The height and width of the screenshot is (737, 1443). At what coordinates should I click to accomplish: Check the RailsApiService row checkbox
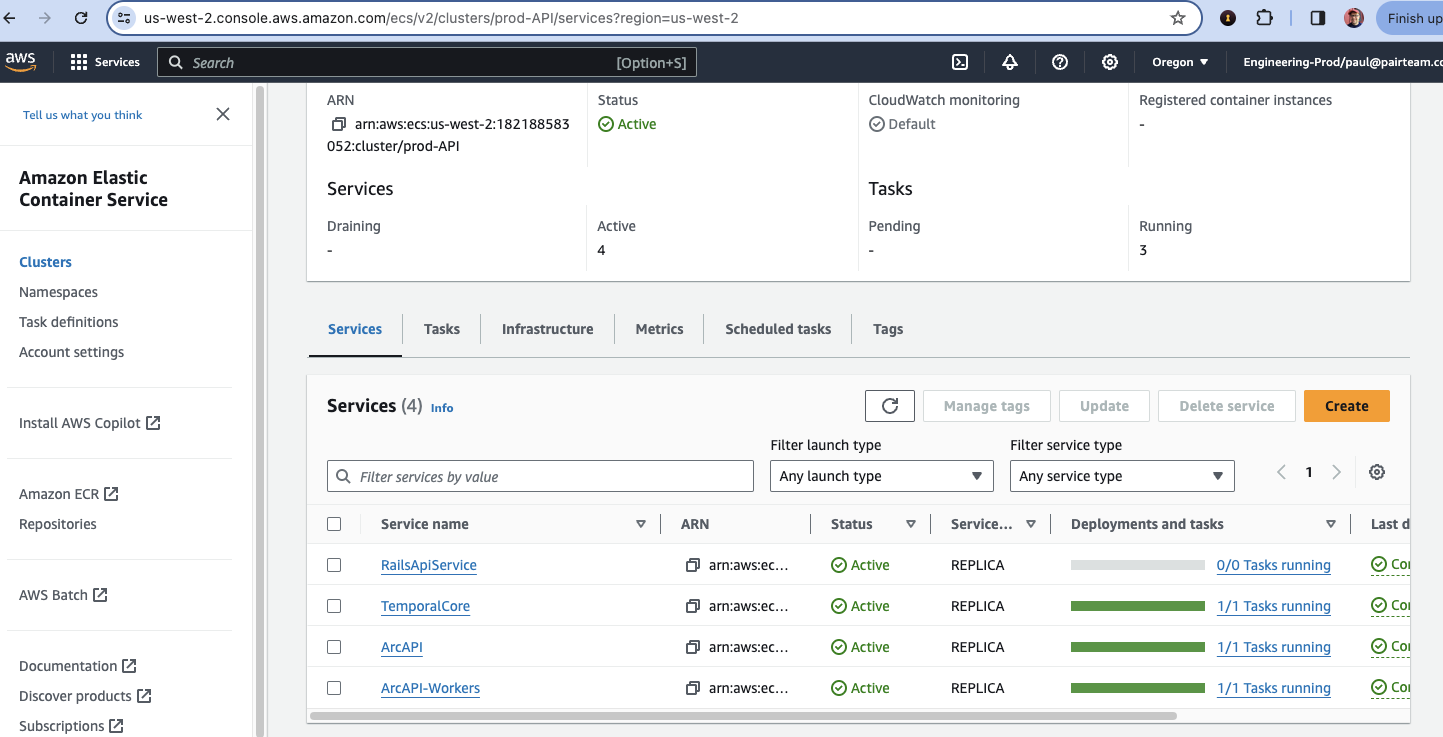(334, 565)
